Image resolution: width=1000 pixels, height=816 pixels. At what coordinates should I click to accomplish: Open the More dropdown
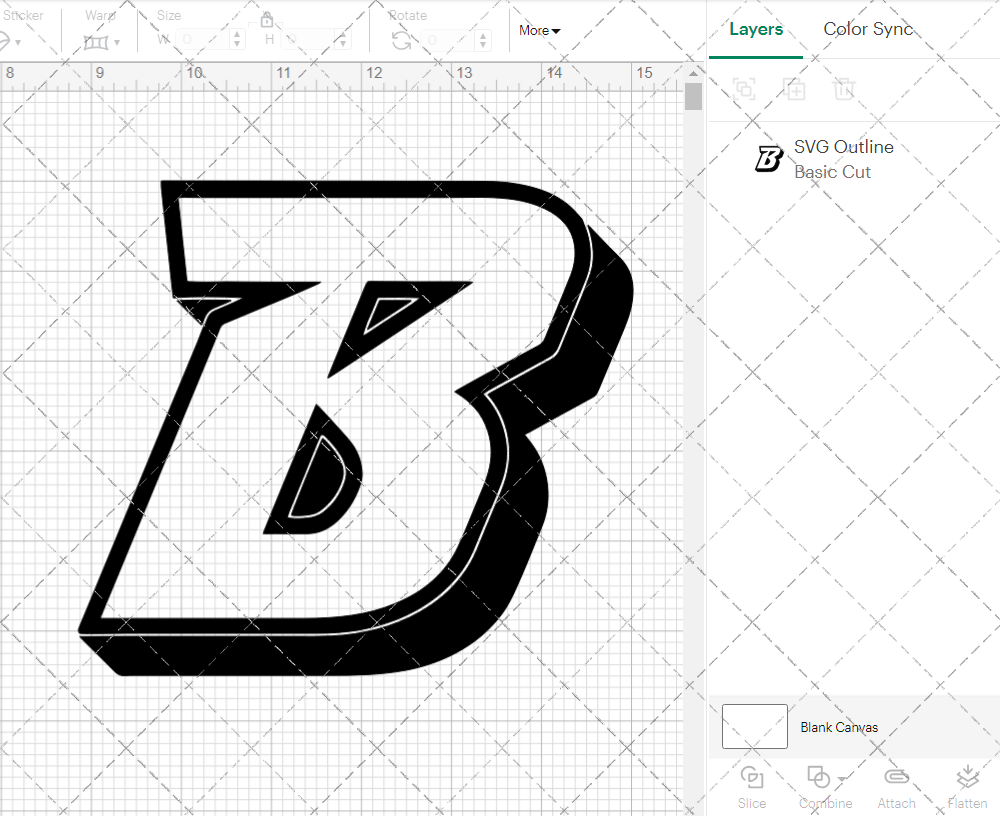(538, 31)
